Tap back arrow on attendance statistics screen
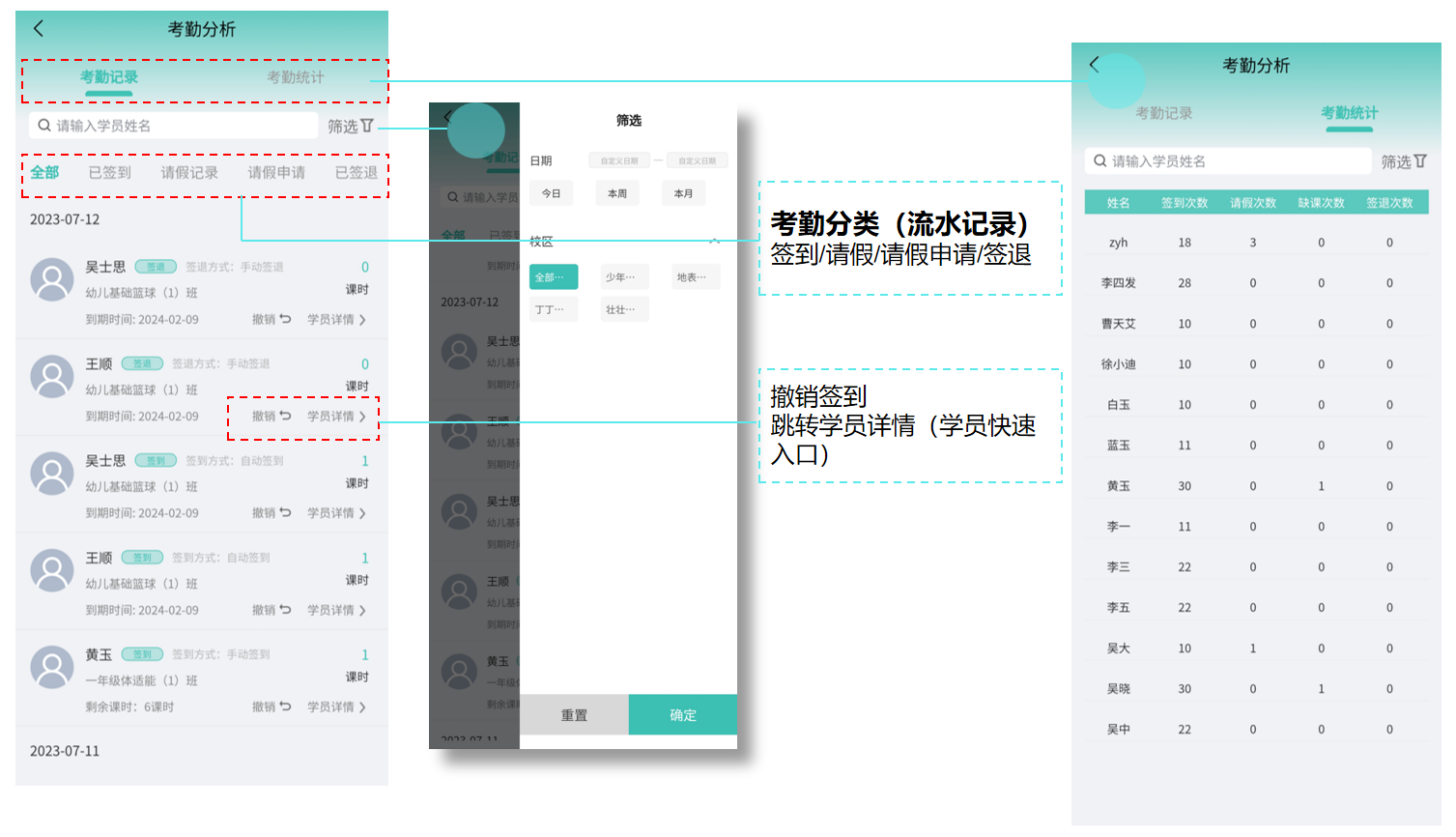This screenshot has height=837, width=1456. tap(1094, 65)
